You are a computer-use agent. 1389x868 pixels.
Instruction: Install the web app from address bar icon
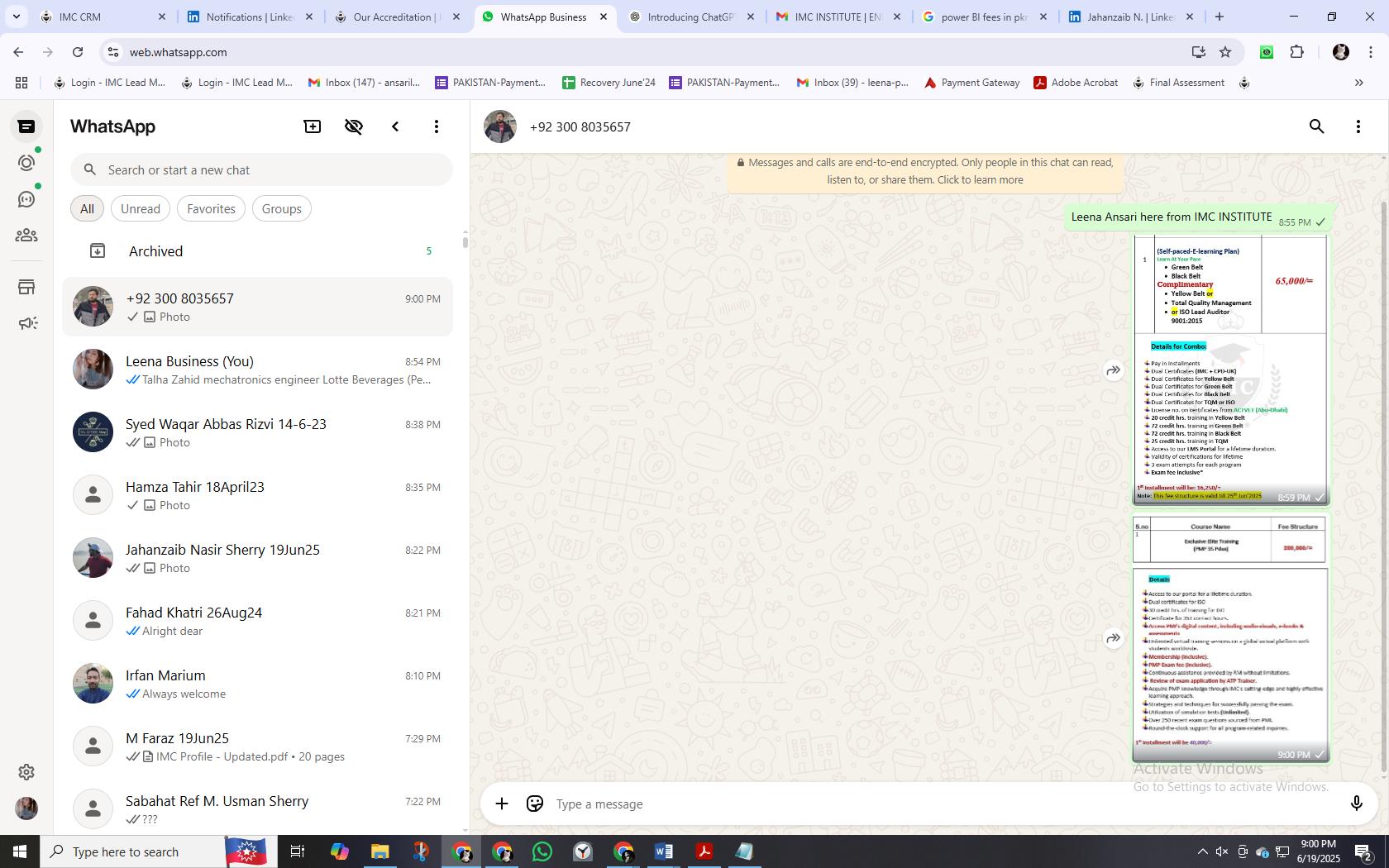point(1198,52)
